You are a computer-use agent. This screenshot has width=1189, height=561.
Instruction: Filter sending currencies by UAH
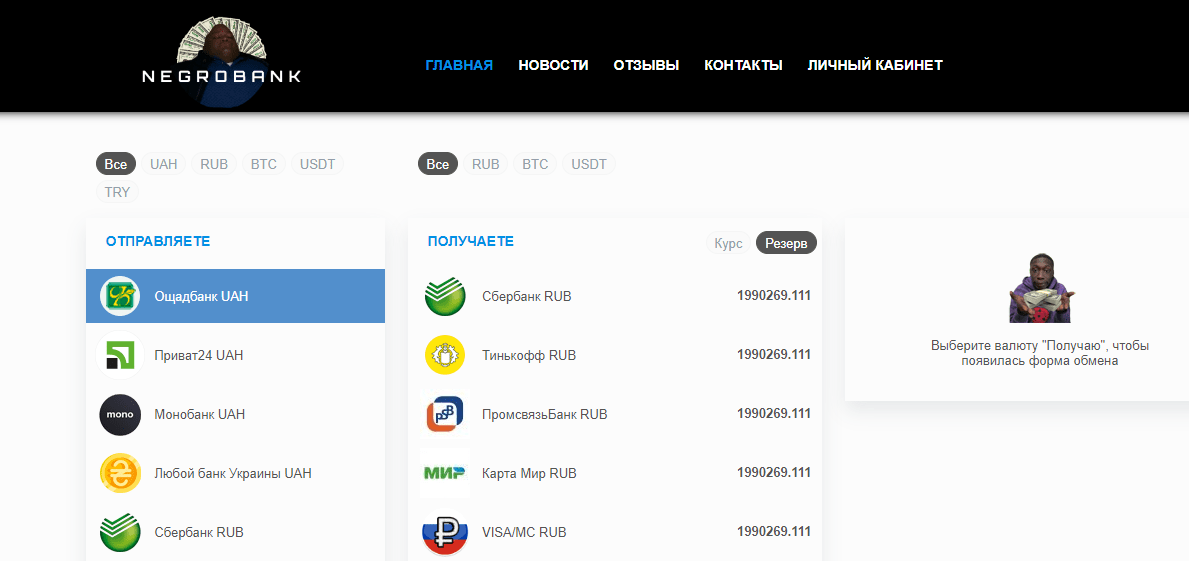point(163,164)
